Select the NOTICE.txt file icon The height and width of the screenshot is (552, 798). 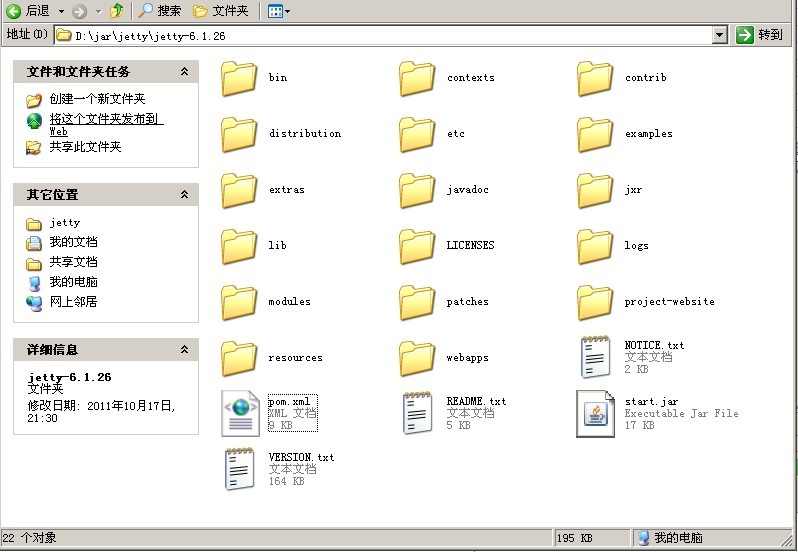[x=596, y=357]
